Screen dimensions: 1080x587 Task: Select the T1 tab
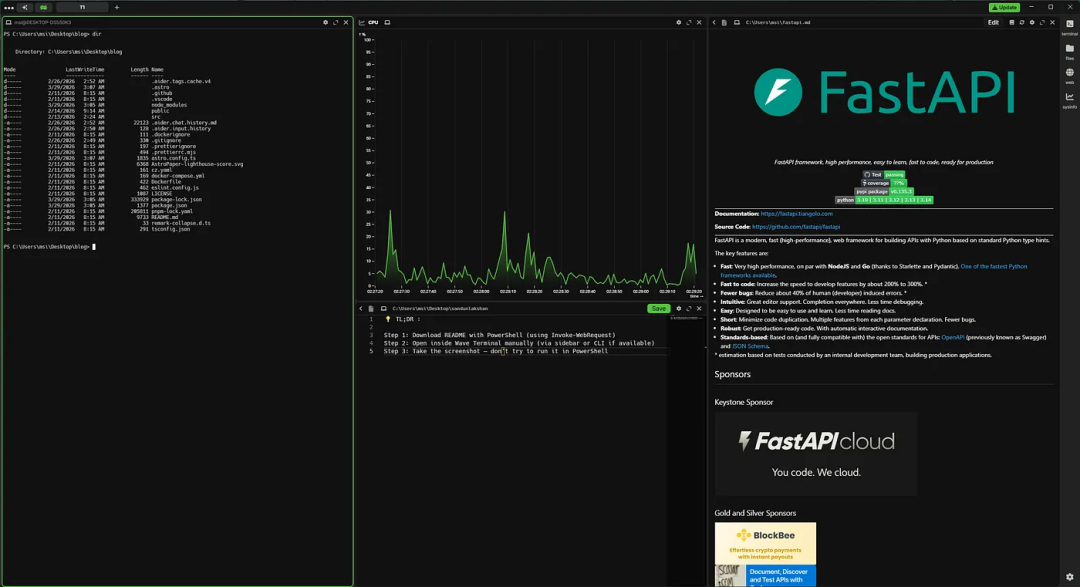82,8
